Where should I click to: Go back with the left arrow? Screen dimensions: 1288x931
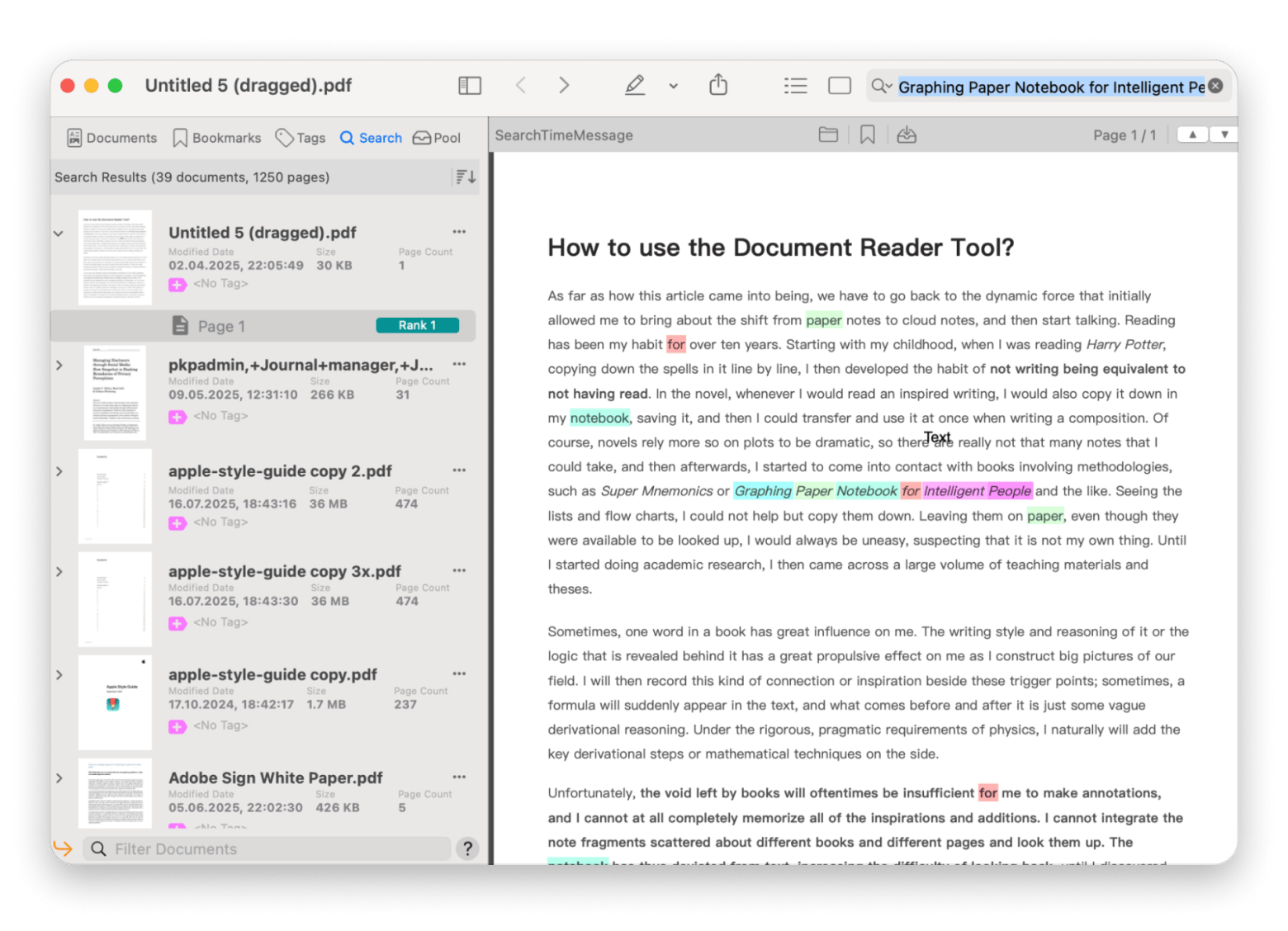521,85
